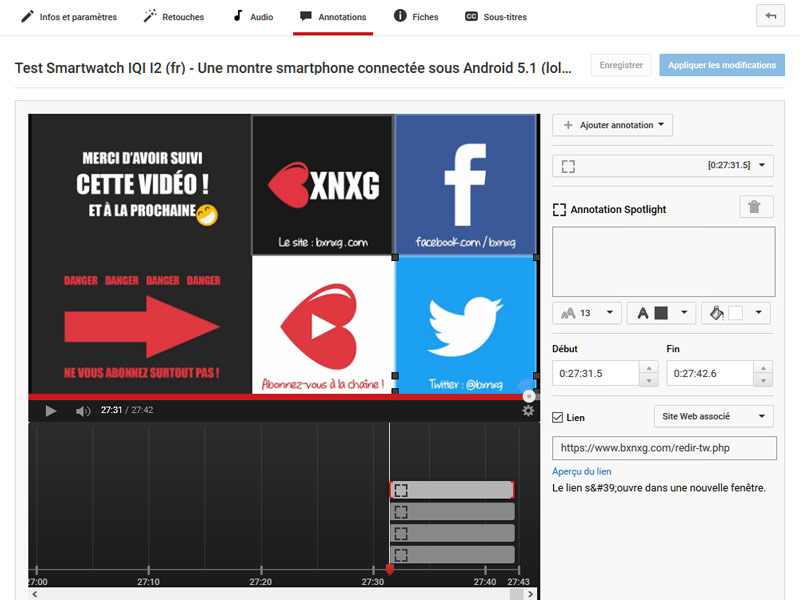
Task: Open the Ajouter annotation dropdown
Action: (612, 125)
